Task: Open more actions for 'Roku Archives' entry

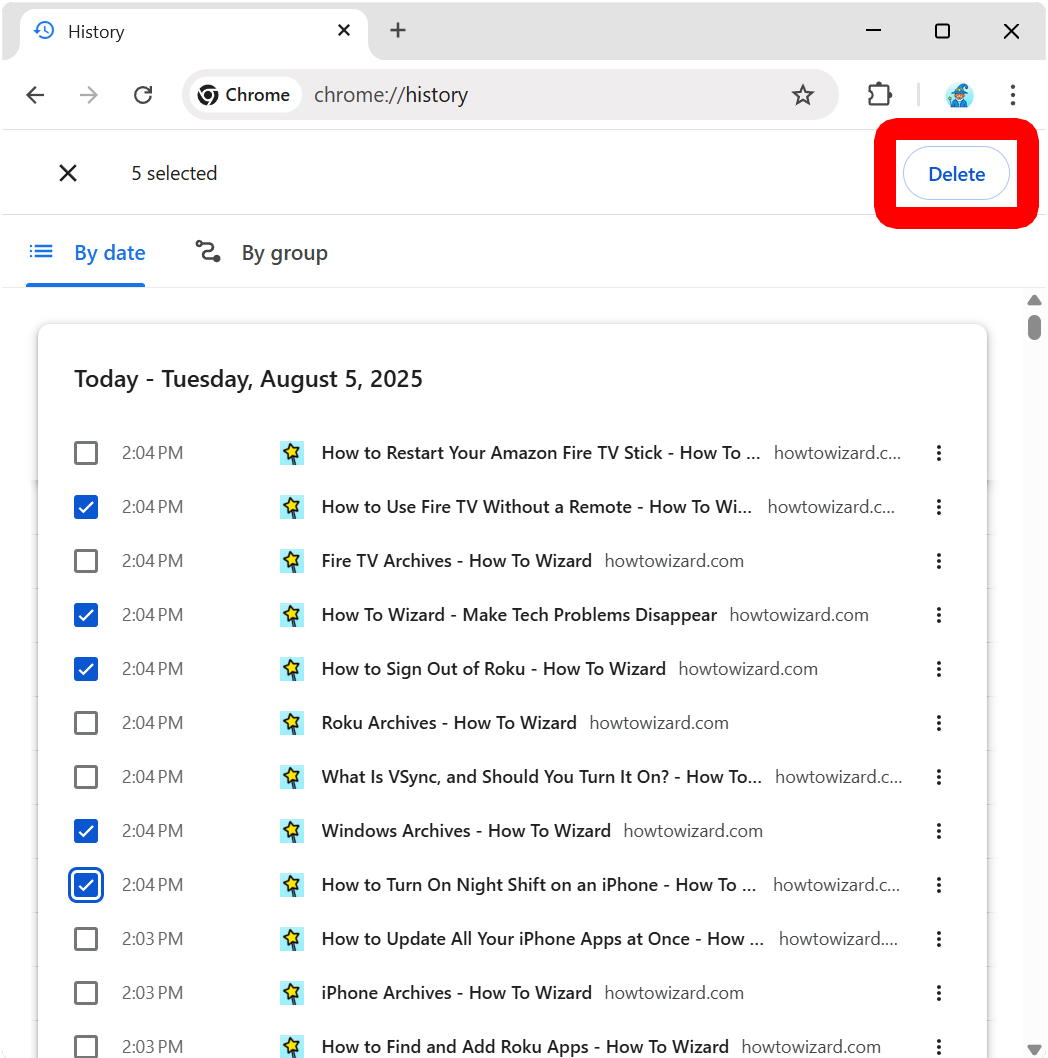Action: tap(939, 723)
